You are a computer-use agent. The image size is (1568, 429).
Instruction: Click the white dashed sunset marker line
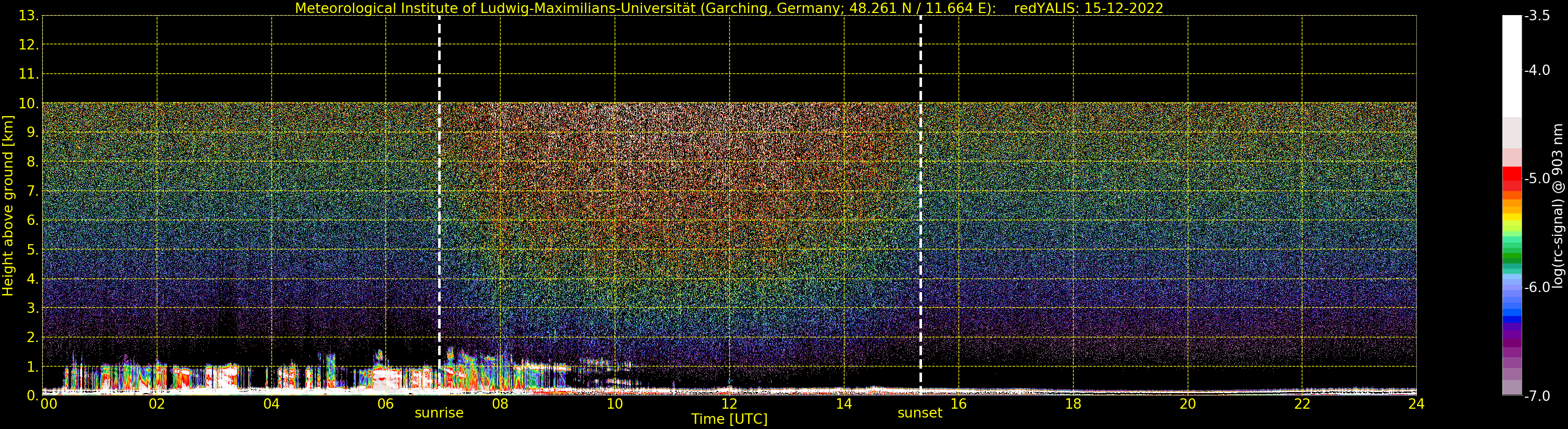coord(920,206)
